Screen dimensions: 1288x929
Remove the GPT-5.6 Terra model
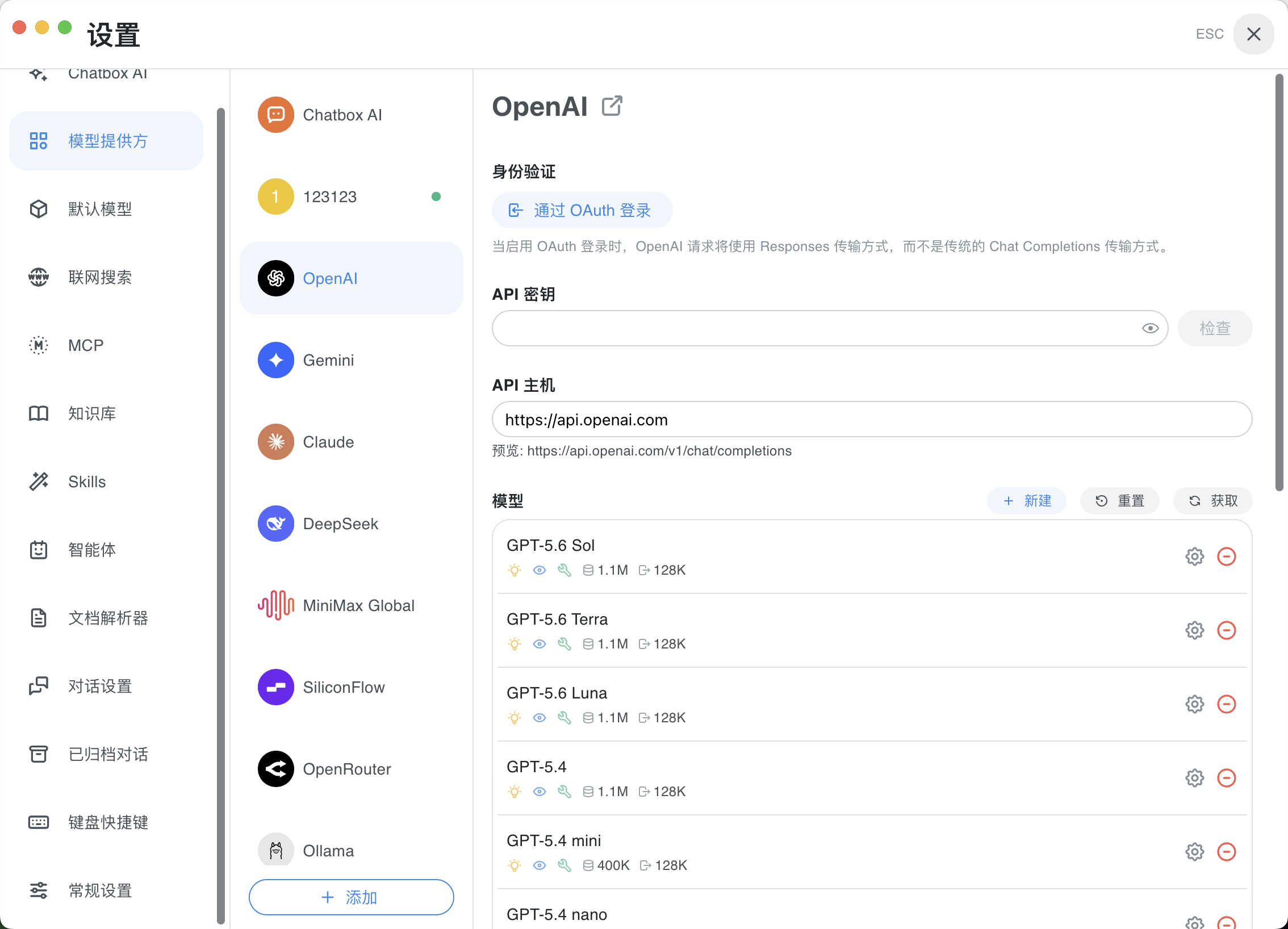click(1227, 630)
